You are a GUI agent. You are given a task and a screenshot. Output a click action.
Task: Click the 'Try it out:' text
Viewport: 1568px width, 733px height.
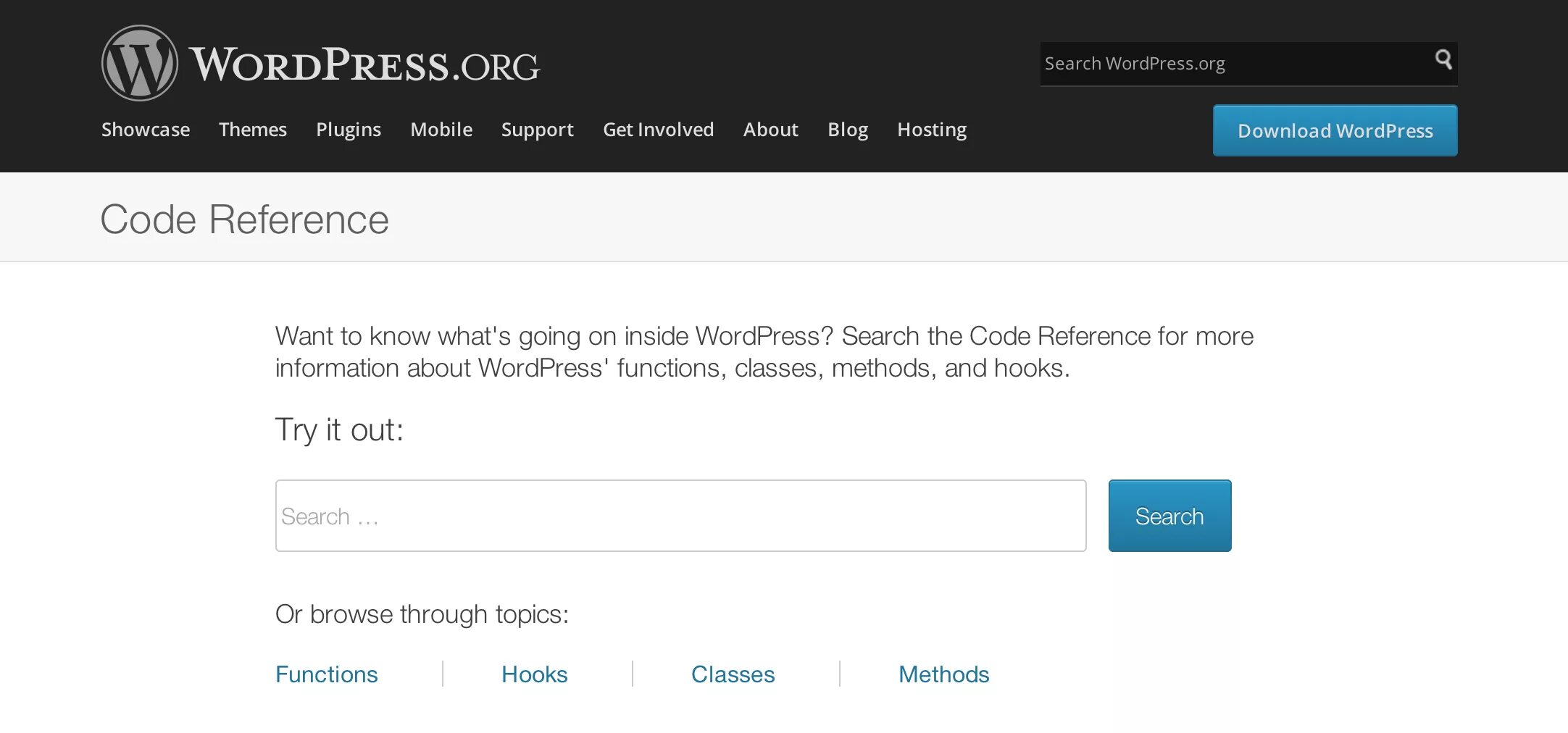click(x=339, y=430)
